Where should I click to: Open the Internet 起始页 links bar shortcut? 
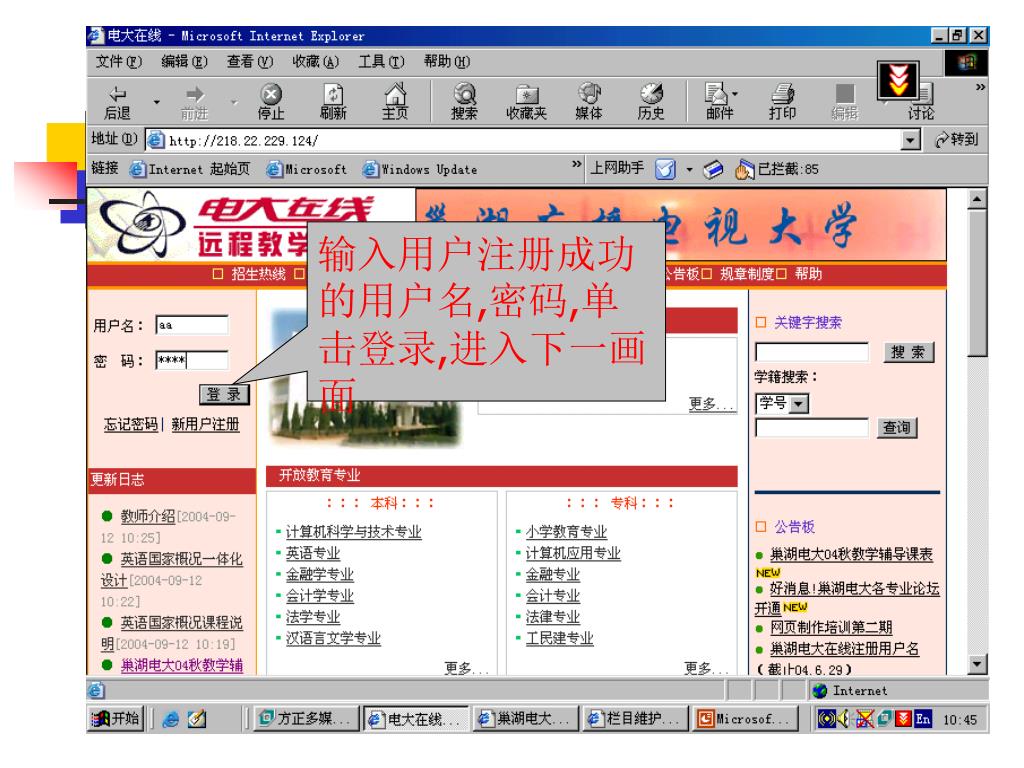[190, 170]
